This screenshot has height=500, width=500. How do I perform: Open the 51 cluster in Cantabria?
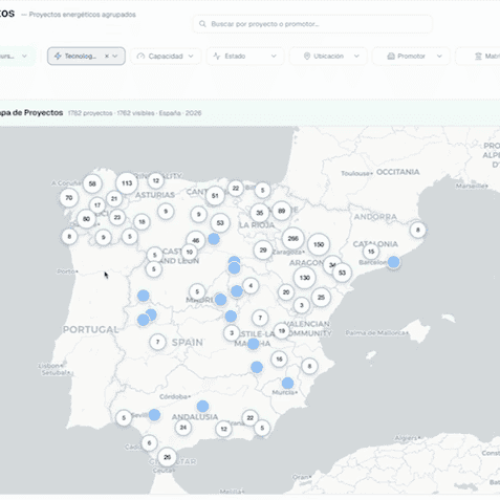click(215, 196)
